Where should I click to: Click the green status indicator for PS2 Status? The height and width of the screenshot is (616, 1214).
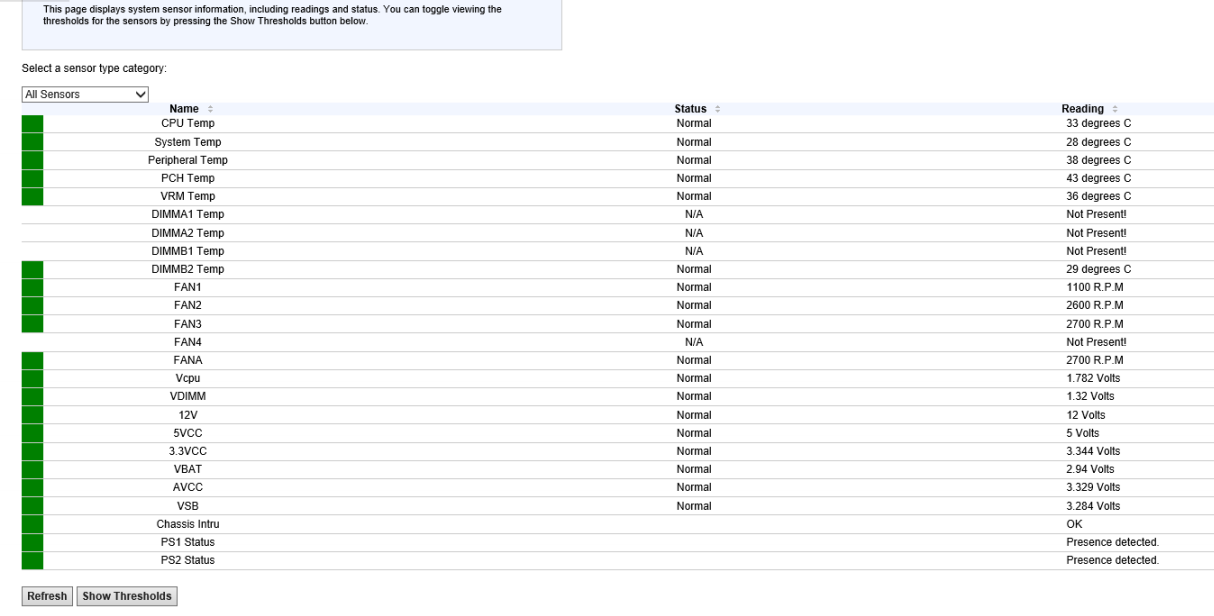coord(33,560)
